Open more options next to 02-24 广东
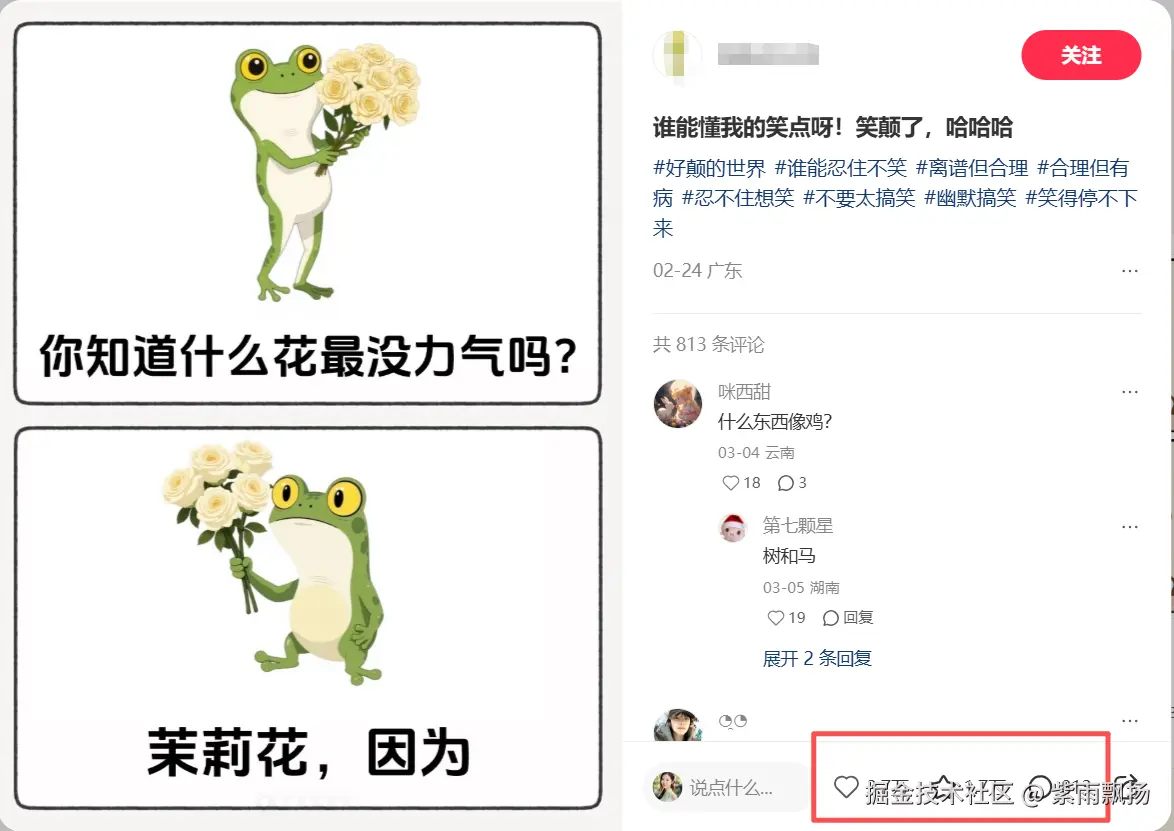Viewport: 1174px width, 831px height. tap(1130, 270)
